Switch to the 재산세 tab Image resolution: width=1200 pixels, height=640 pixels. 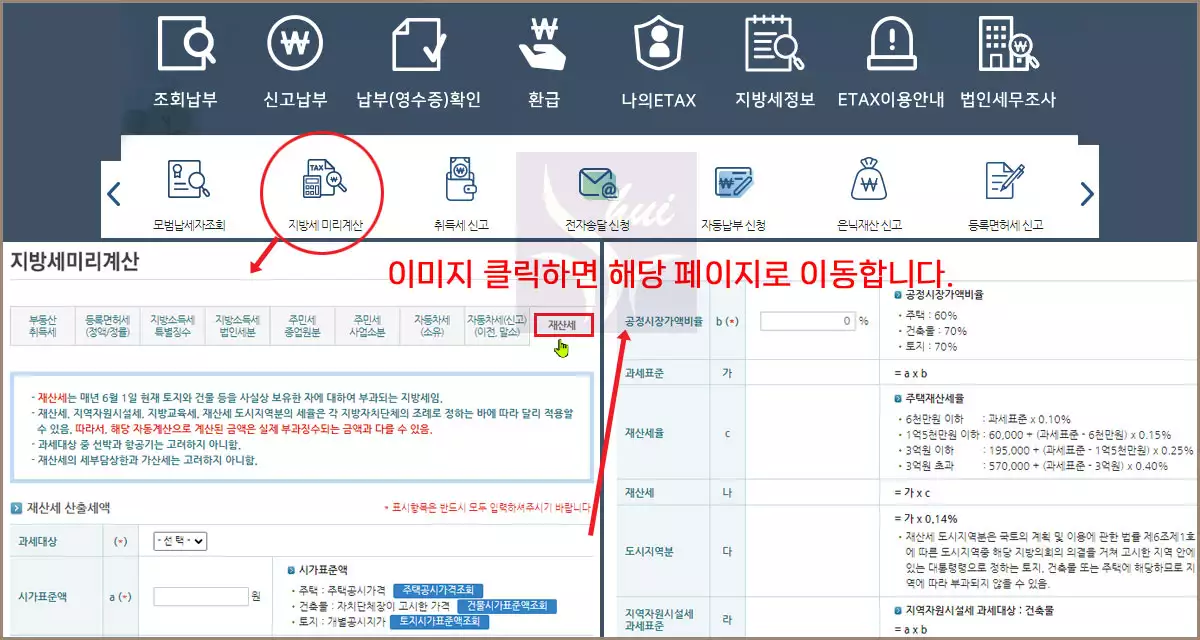click(x=563, y=323)
